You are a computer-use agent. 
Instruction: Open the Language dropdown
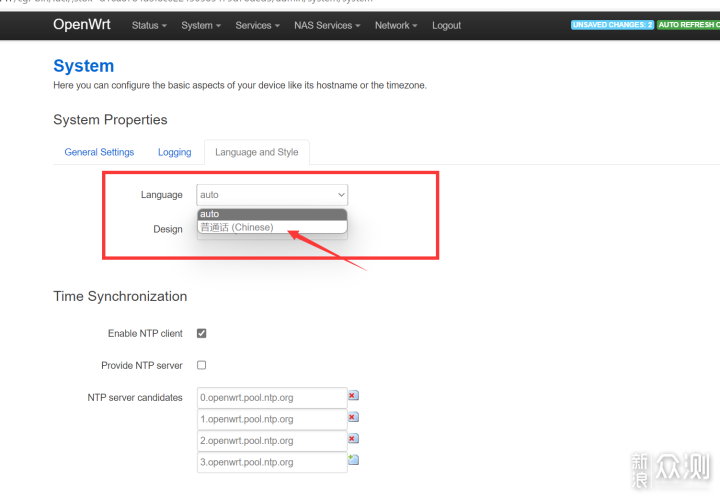pos(272,195)
